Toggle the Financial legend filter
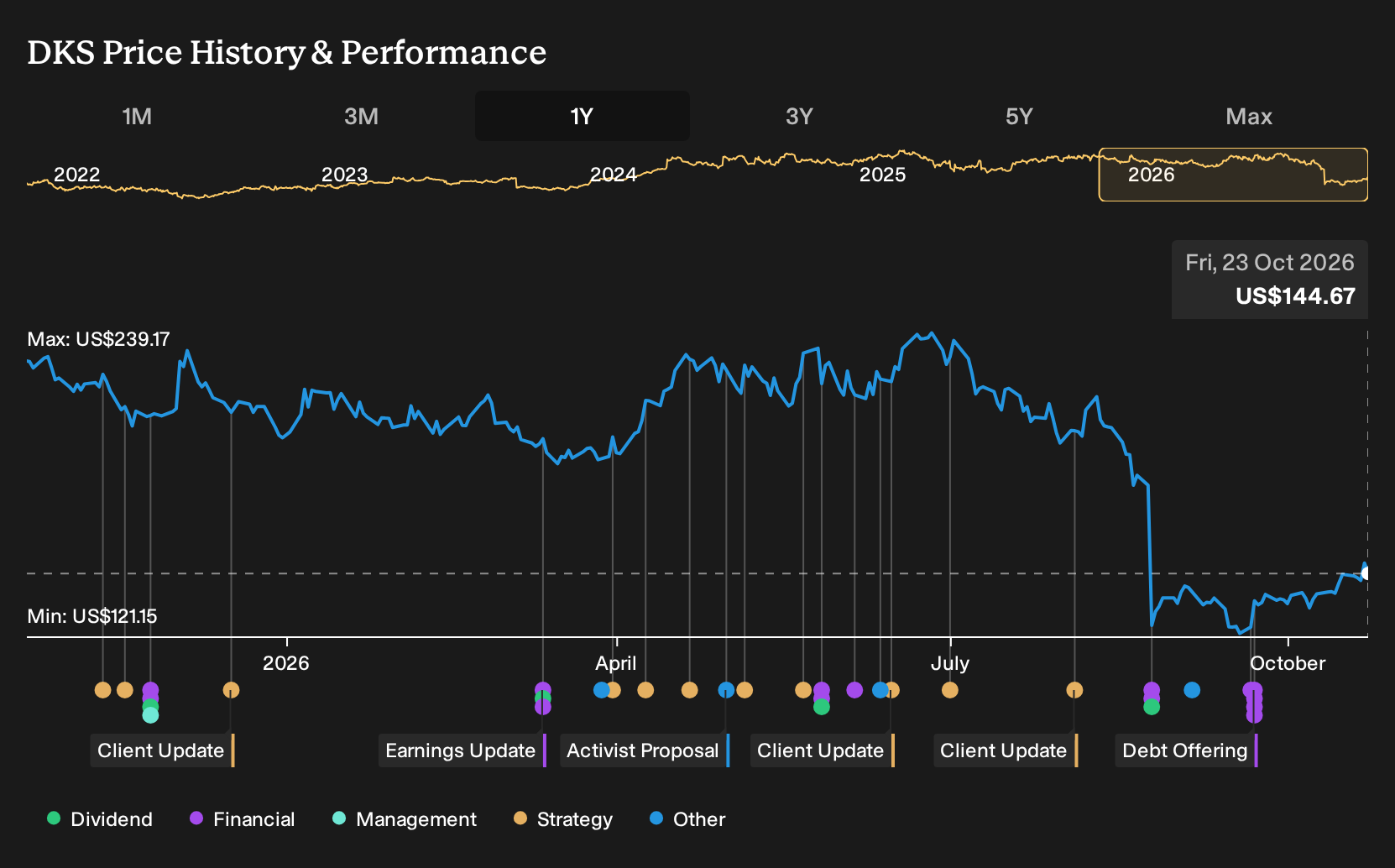The image size is (1395, 868). click(243, 819)
